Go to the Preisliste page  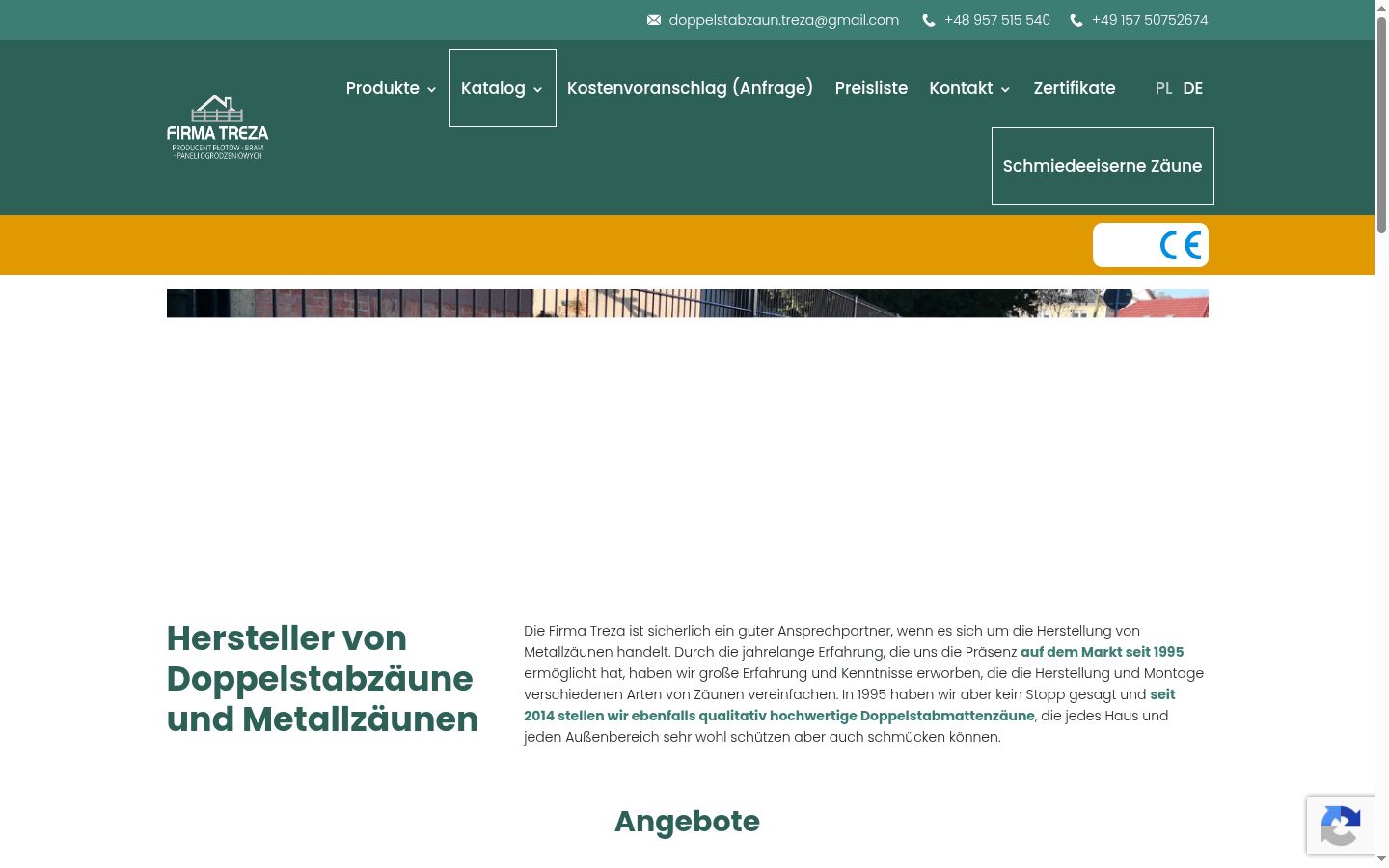point(871,88)
